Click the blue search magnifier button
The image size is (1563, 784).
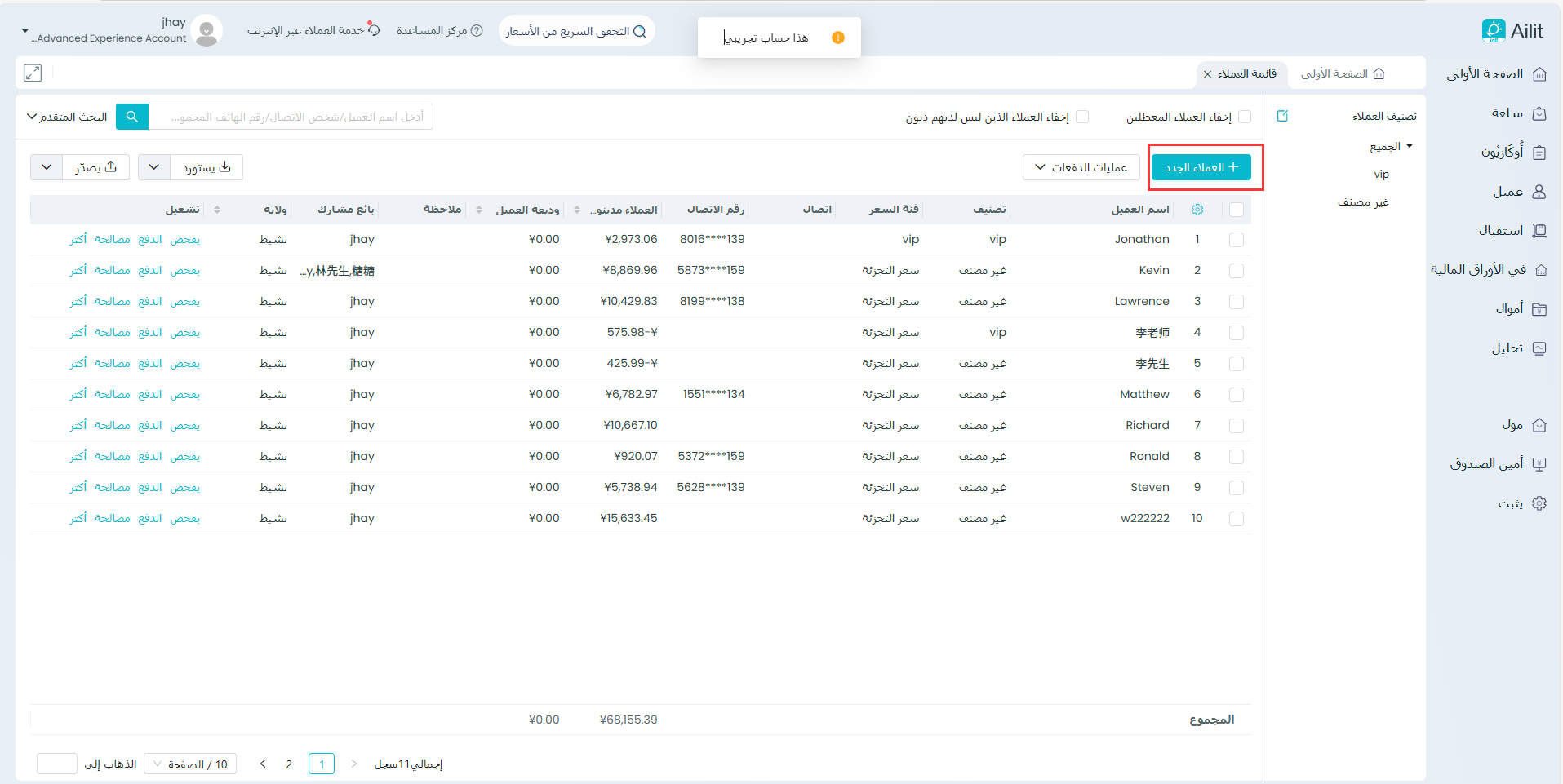click(x=132, y=117)
